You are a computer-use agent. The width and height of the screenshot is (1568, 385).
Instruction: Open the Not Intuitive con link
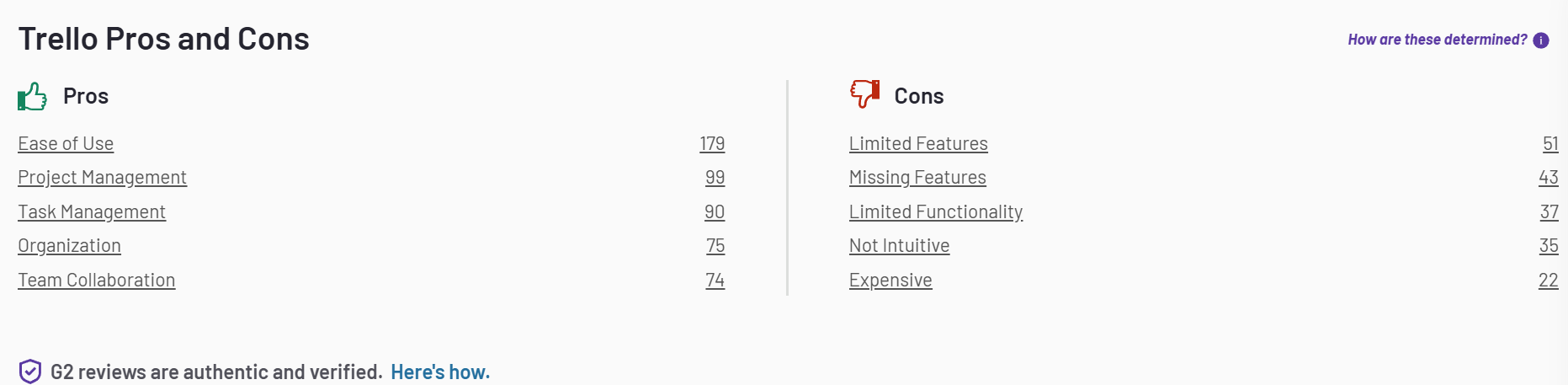point(900,246)
